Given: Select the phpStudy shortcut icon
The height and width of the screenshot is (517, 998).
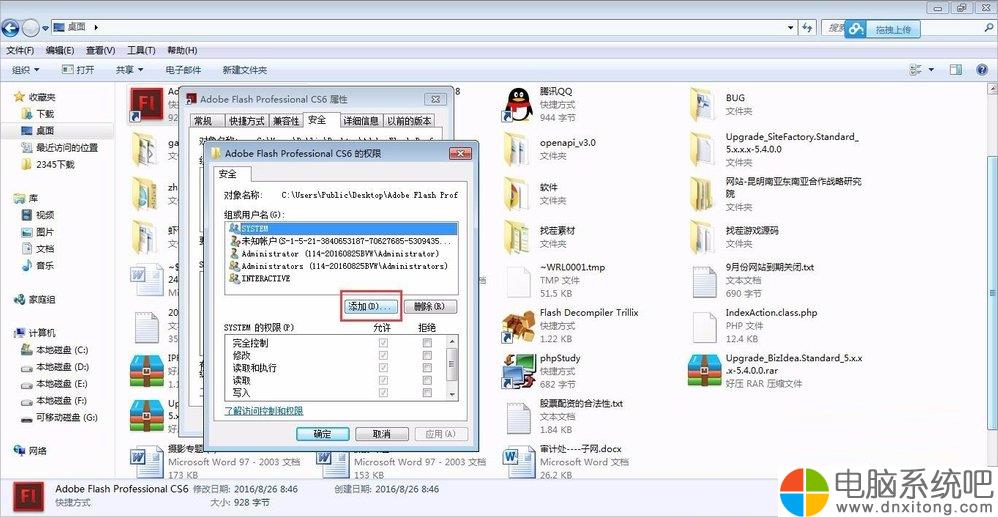Looking at the screenshot, I should [519, 372].
